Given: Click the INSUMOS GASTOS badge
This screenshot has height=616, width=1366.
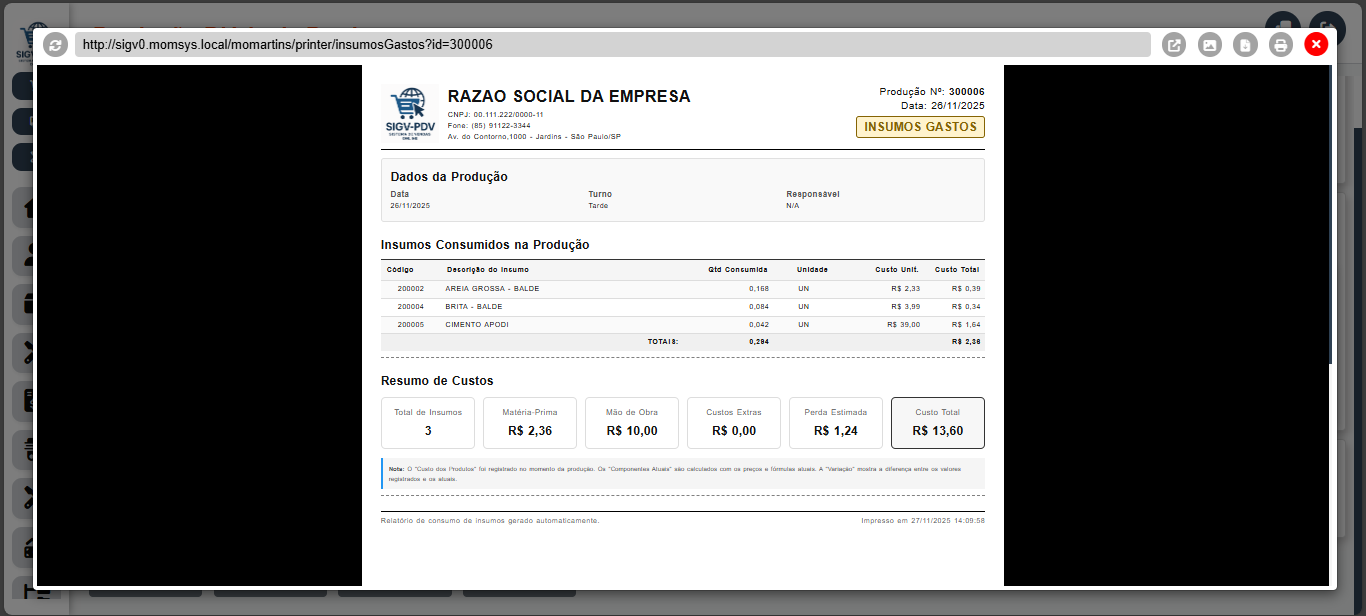Looking at the screenshot, I should [x=919, y=127].
